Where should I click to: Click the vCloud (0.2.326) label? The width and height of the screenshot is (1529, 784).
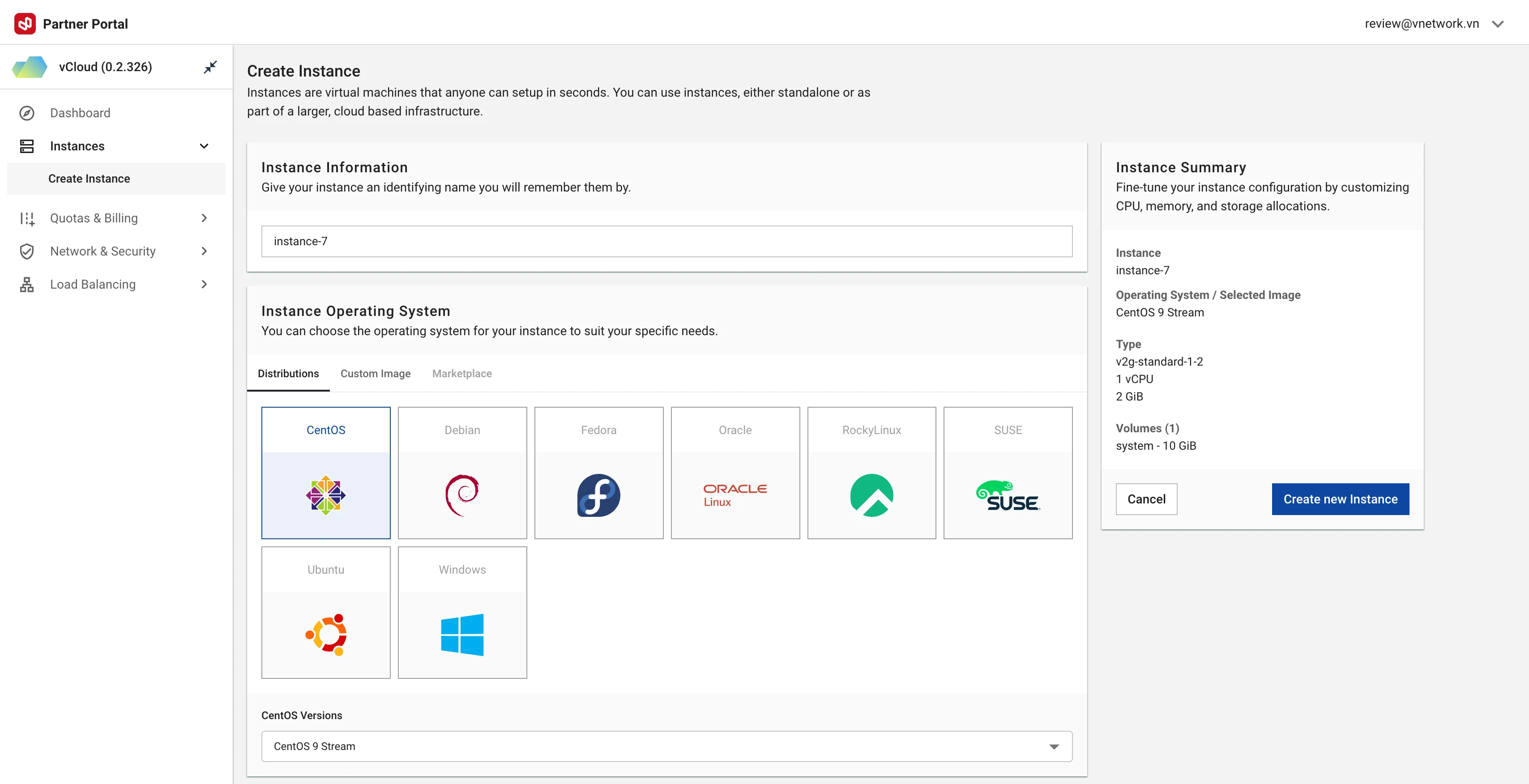(x=106, y=67)
